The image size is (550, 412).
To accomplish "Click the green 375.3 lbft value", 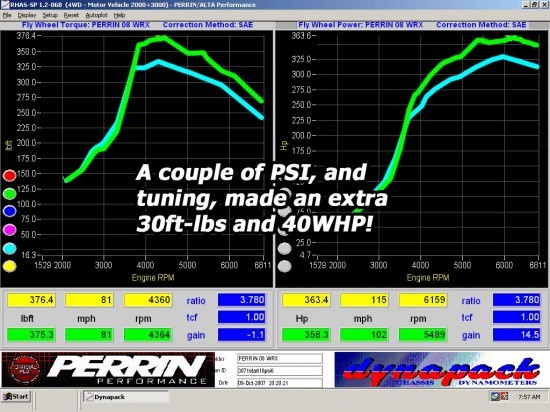I will (x=31, y=335).
